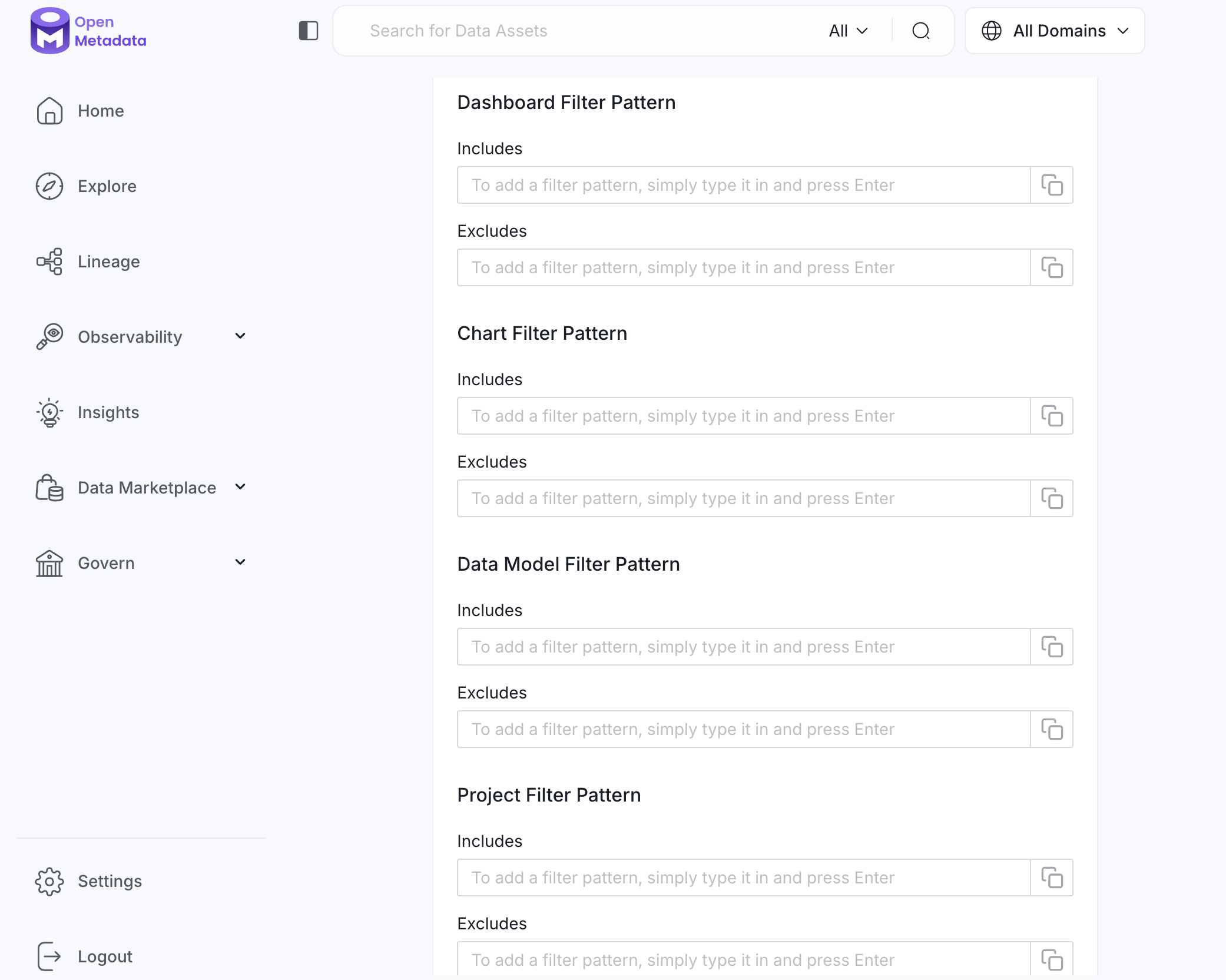The height and width of the screenshot is (980, 1226).
Task: Click the Insights lightbulb icon
Action: pos(49,412)
